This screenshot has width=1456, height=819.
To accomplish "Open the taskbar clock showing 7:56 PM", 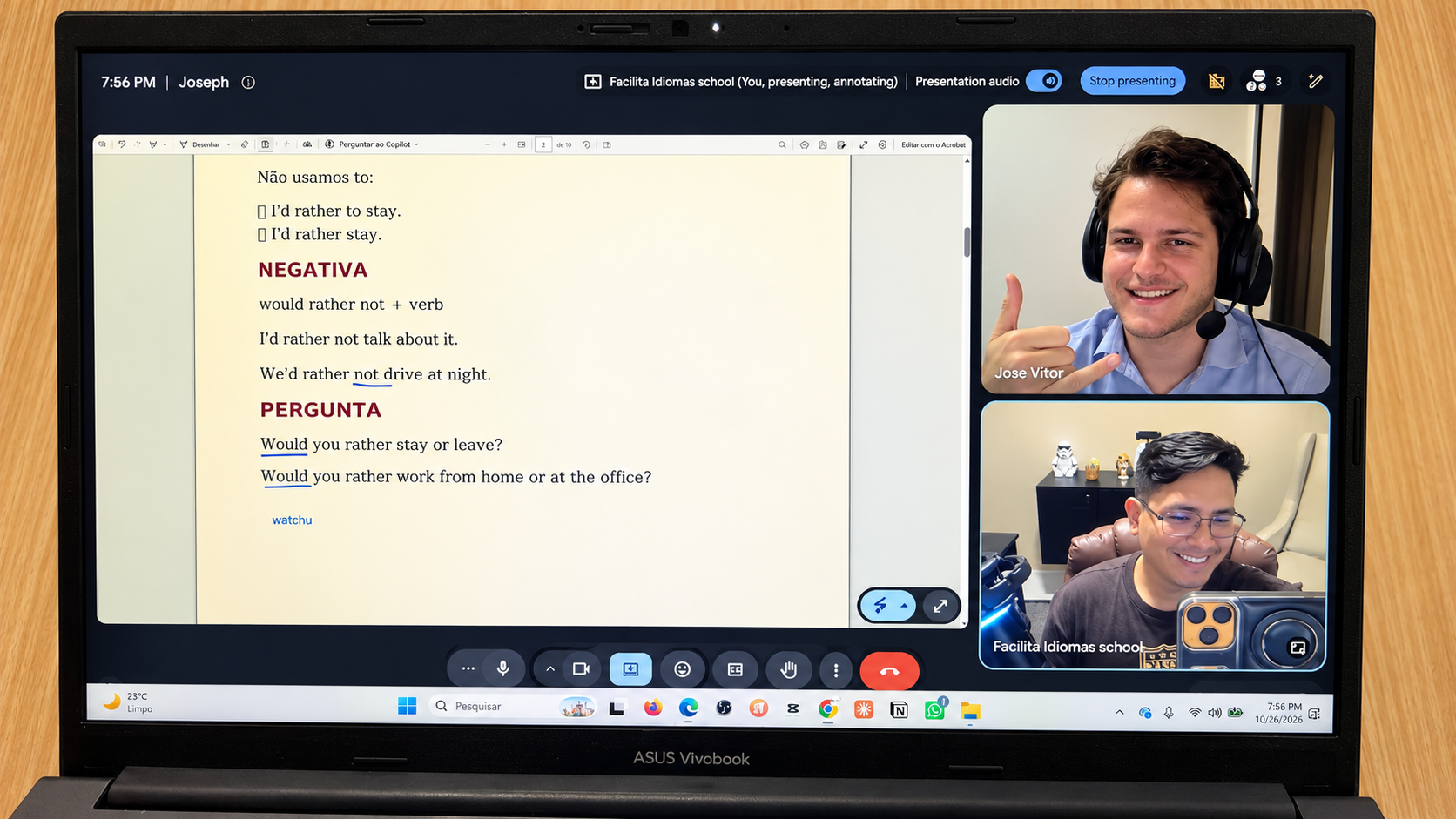I will point(1278,713).
